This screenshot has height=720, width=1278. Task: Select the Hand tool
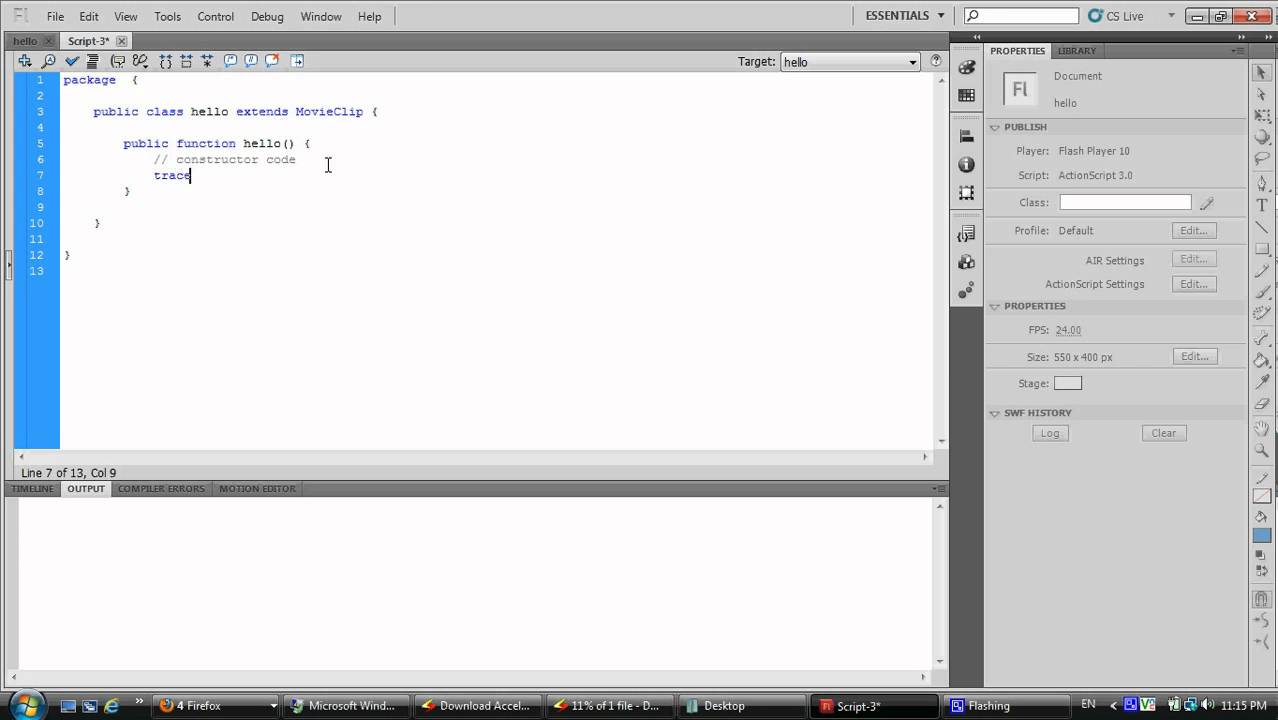point(1261,428)
